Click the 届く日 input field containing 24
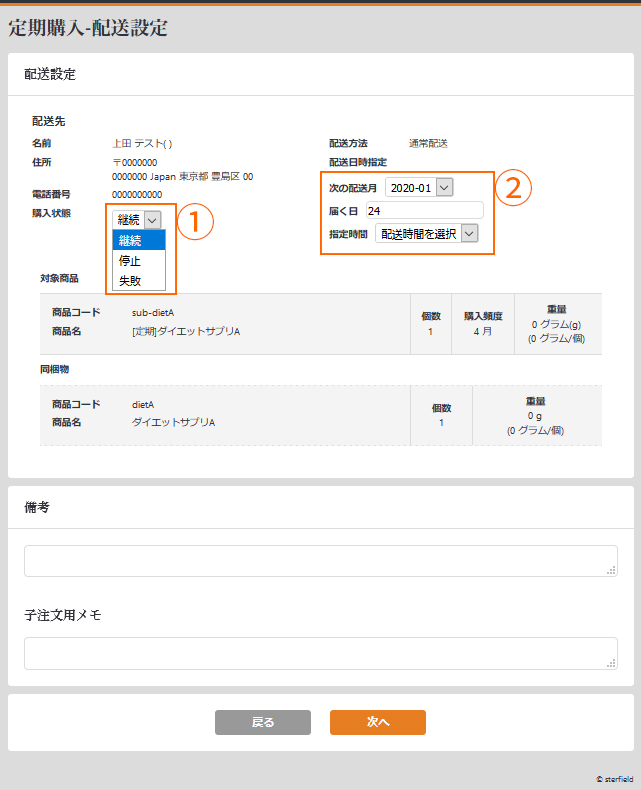 (x=424, y=210)
